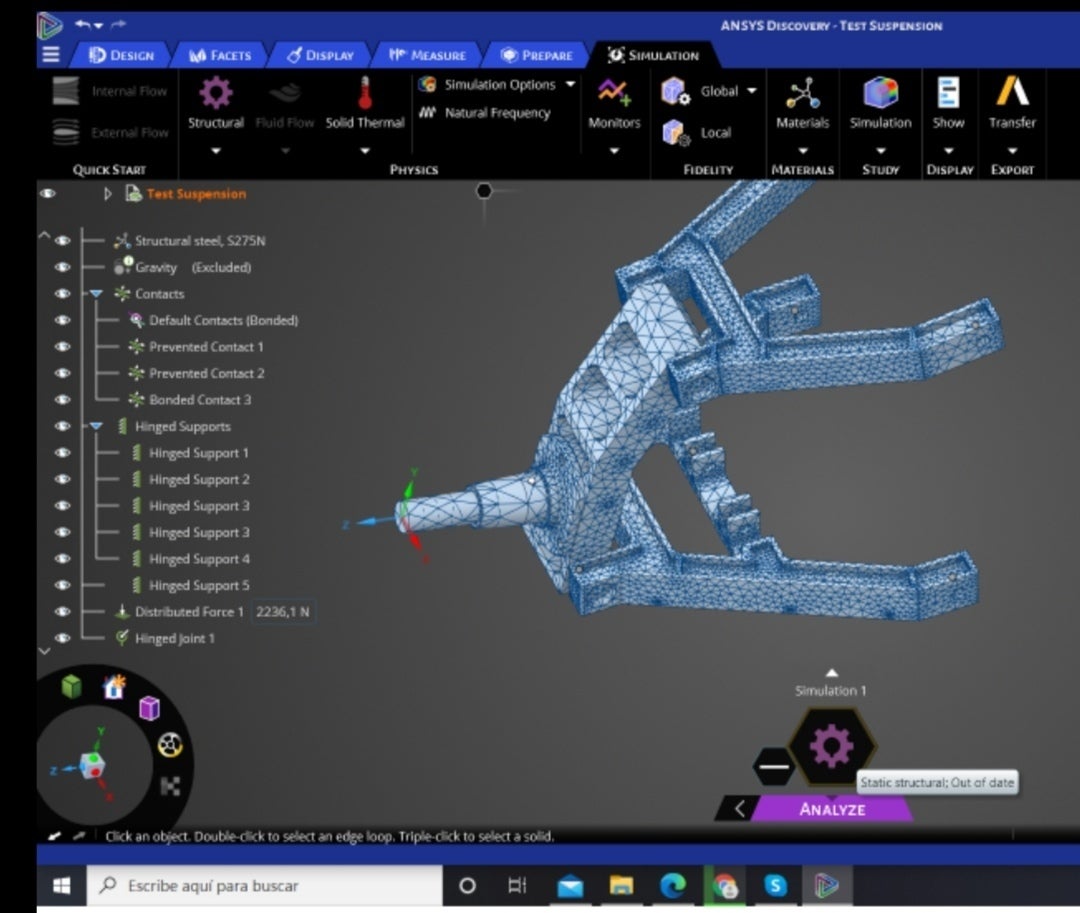Start an External Flow quick start
1080x913 pixels.
(x=110, y=132)
